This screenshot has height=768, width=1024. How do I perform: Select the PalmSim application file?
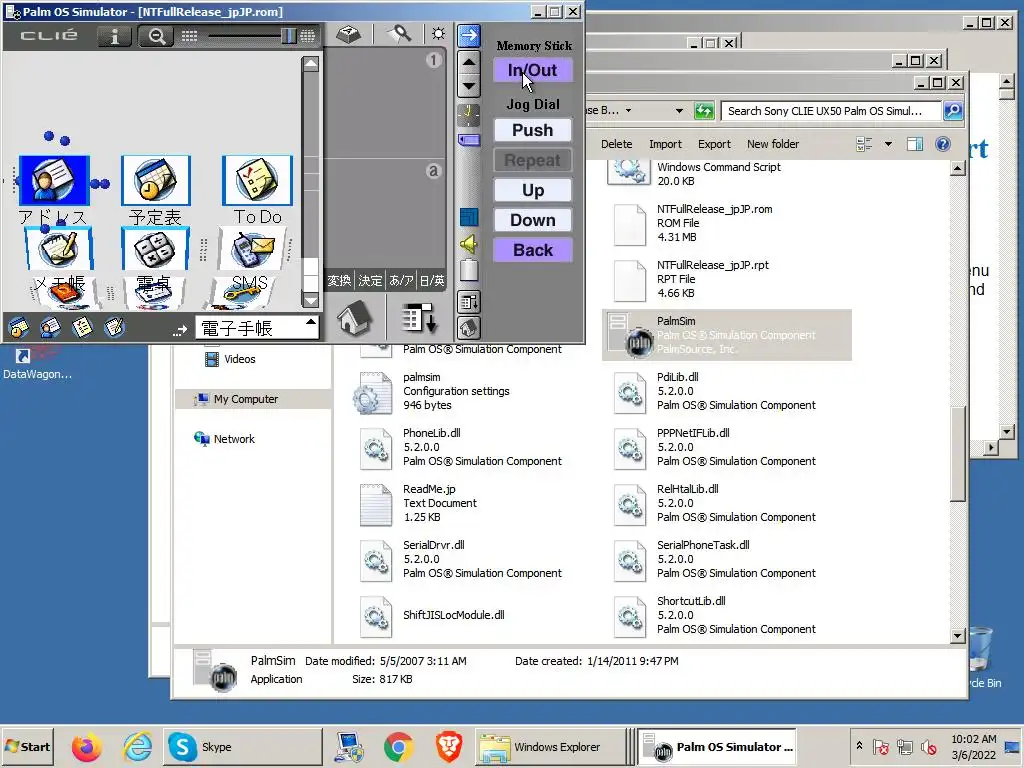tap(726, 335)
